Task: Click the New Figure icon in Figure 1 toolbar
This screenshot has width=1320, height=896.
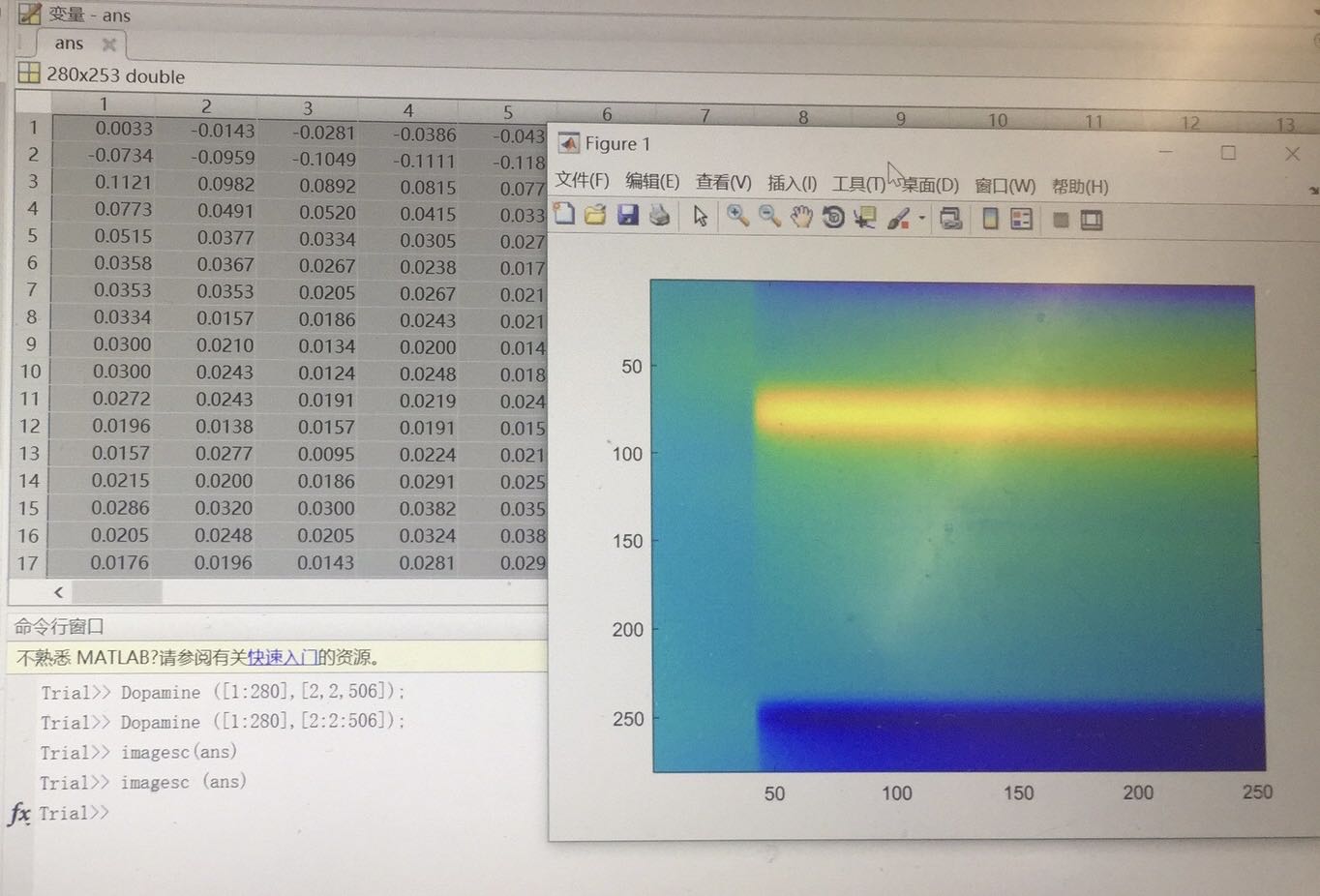Action: coord(564,214)
